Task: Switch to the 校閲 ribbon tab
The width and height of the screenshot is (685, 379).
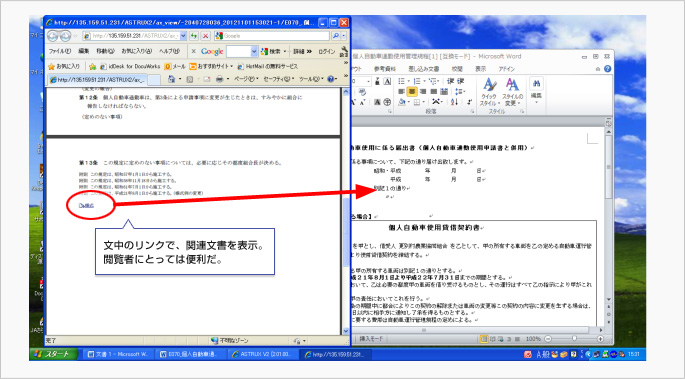Action: pos(457,69)
